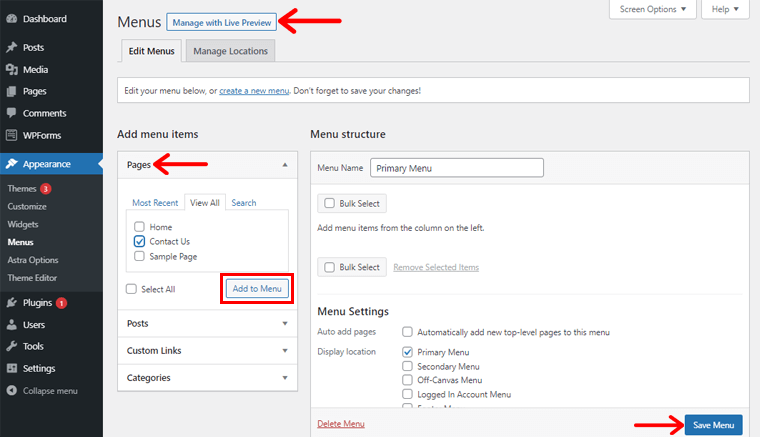Click the Collapse menu arrow icon
This screenshot has width=760, height=437.
coord(11,390)
